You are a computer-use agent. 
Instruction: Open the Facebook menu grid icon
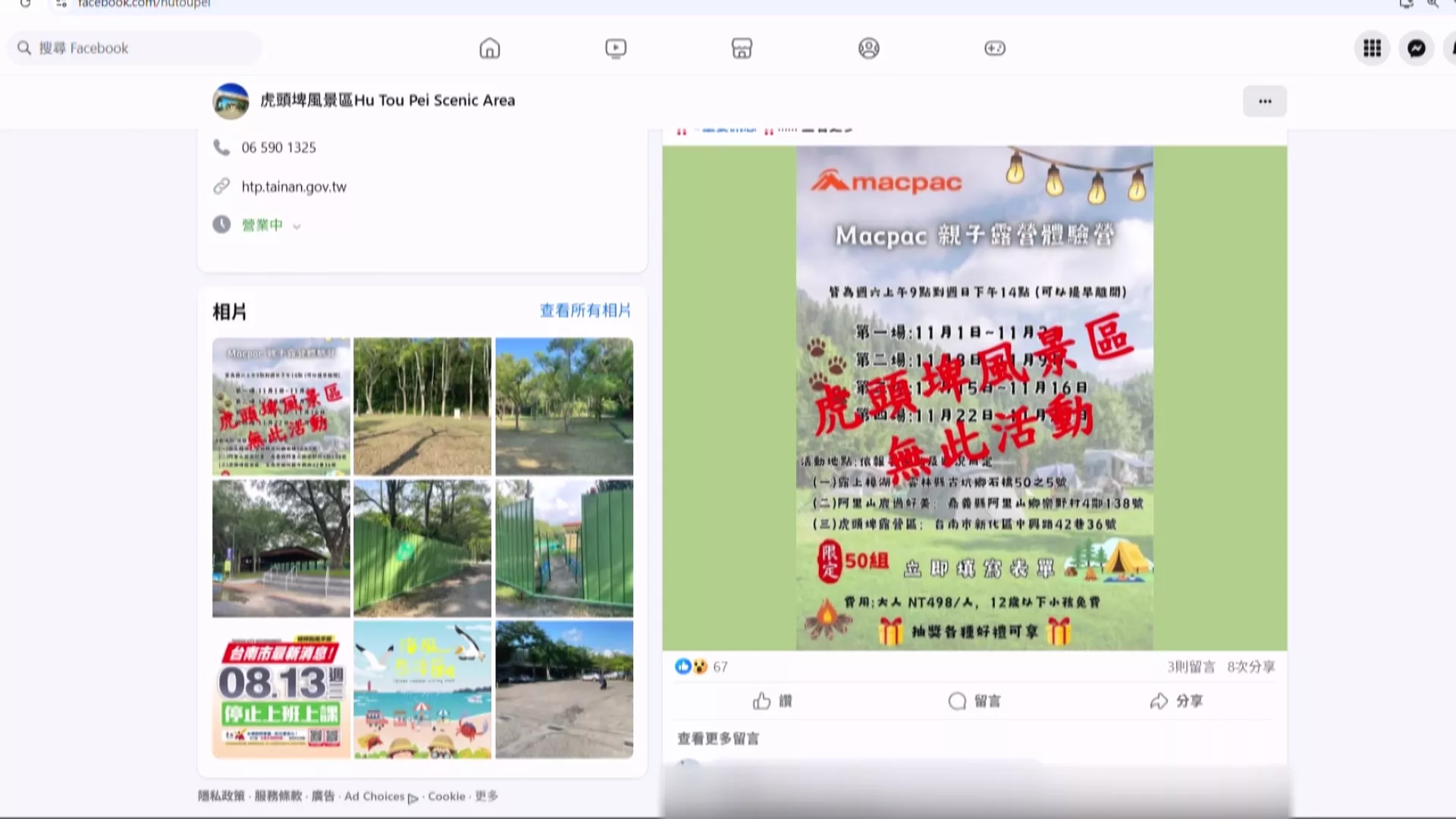[x=1372, y=49]
